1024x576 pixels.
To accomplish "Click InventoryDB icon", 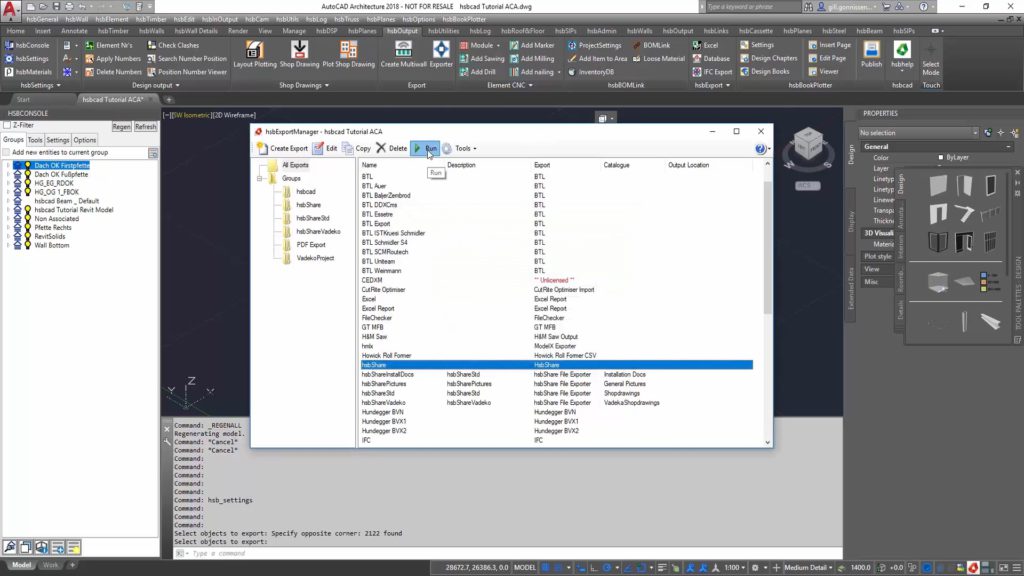I will coord(591,72).
